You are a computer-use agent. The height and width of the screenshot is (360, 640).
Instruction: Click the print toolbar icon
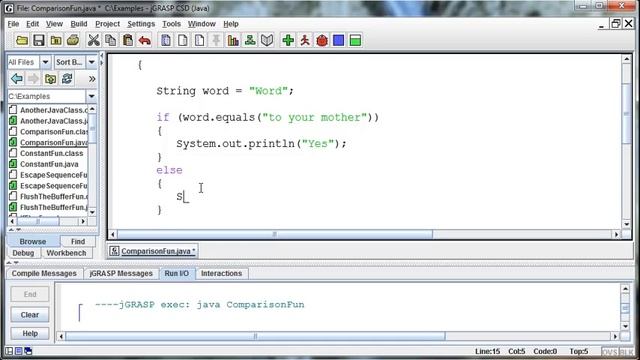tap(73, 40)
